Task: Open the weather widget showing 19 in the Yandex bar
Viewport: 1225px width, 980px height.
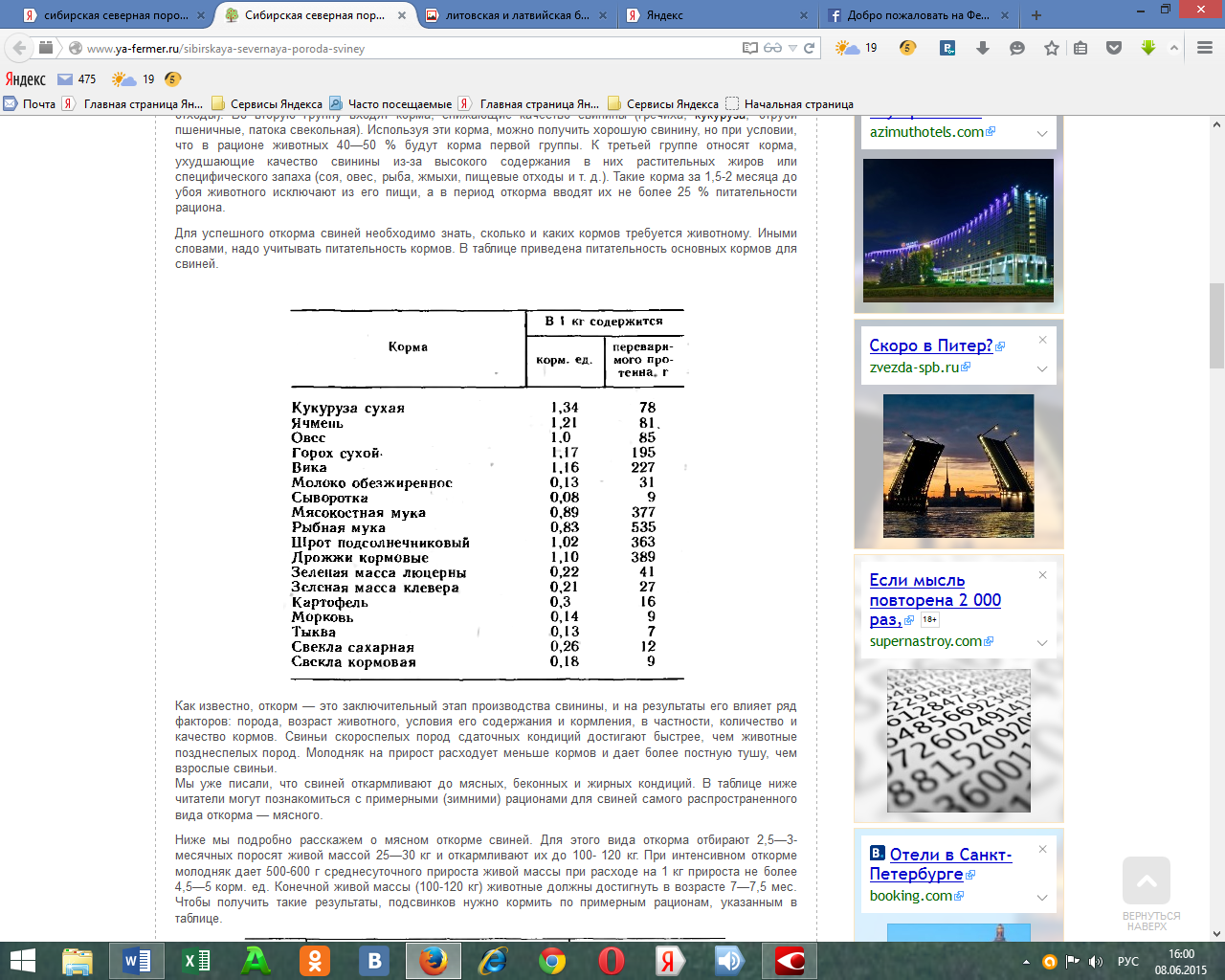Action: coord(133,79)
